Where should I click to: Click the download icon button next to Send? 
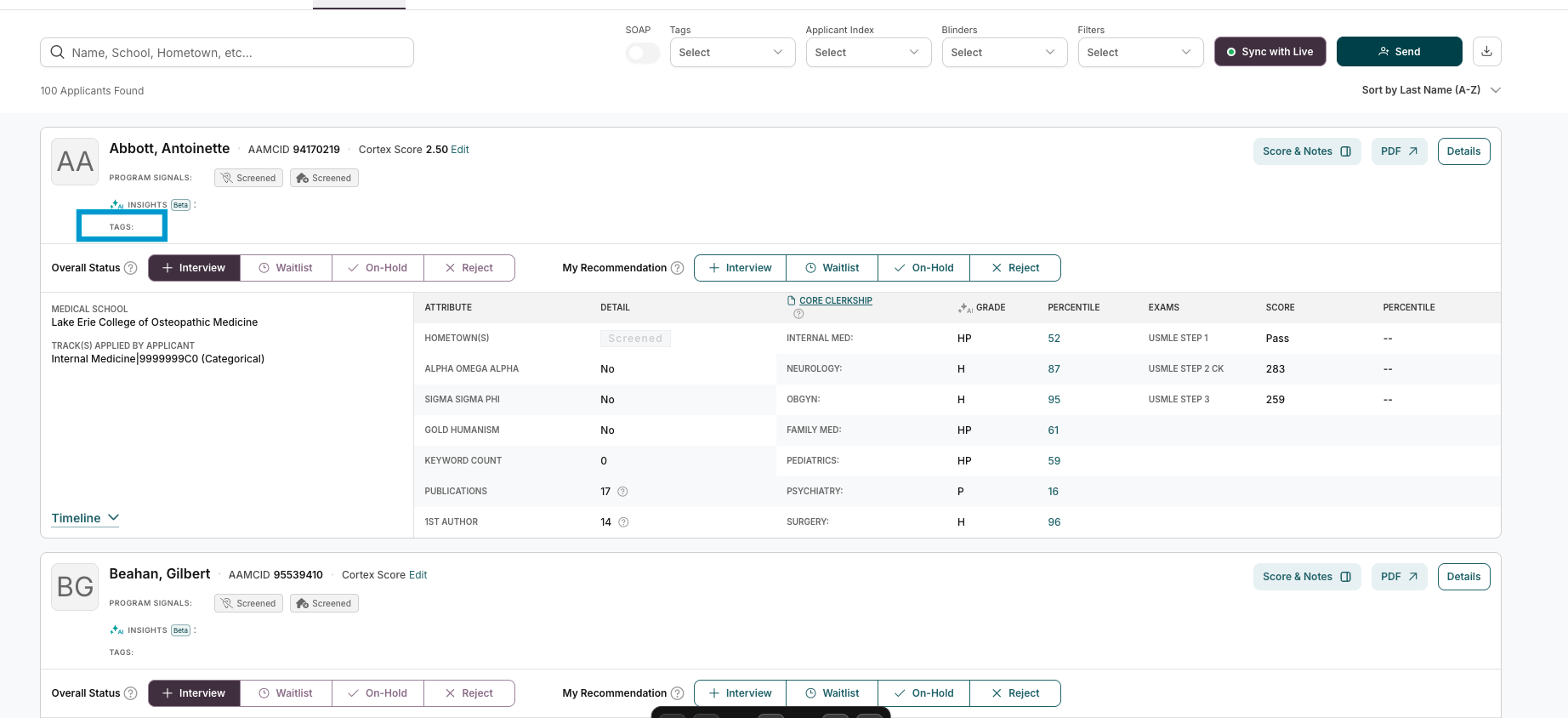pos(1486,51)
